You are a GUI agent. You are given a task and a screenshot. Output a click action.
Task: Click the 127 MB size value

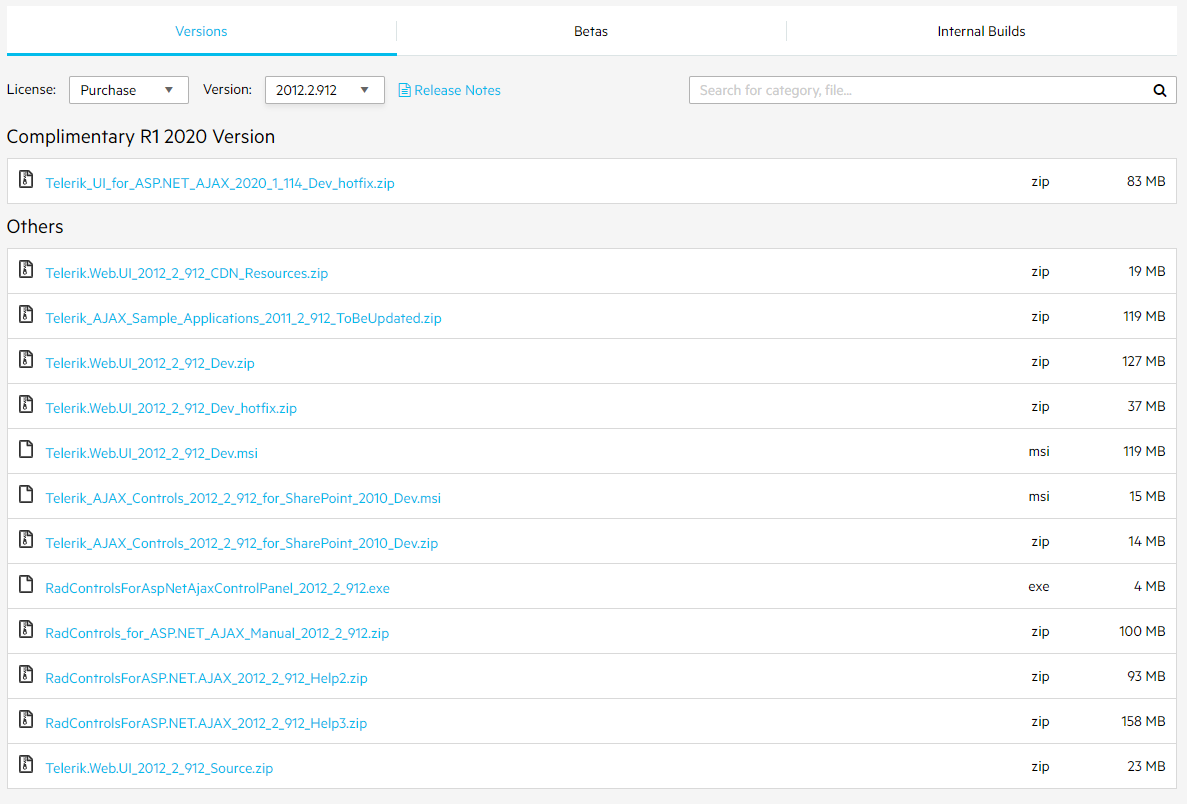point(1143,362)
